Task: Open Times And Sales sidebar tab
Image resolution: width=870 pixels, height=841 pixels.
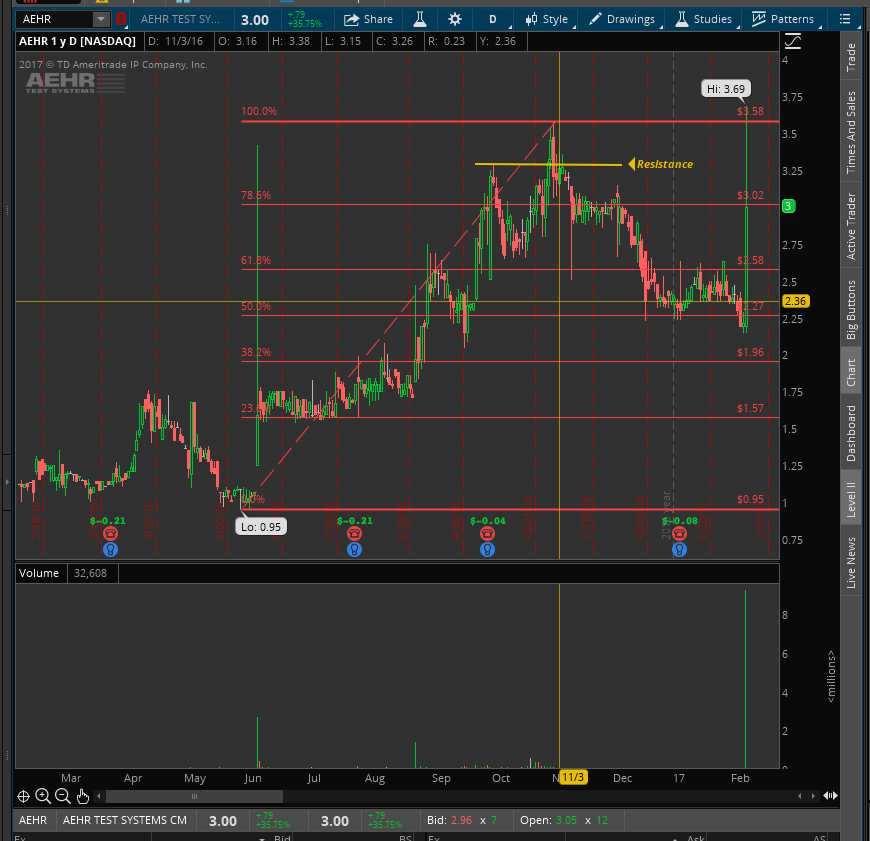Action: pos(851,132)
